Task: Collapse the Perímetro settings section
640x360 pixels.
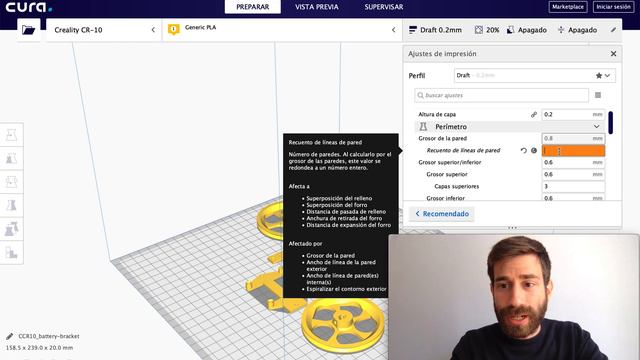Action: (596, 127)
